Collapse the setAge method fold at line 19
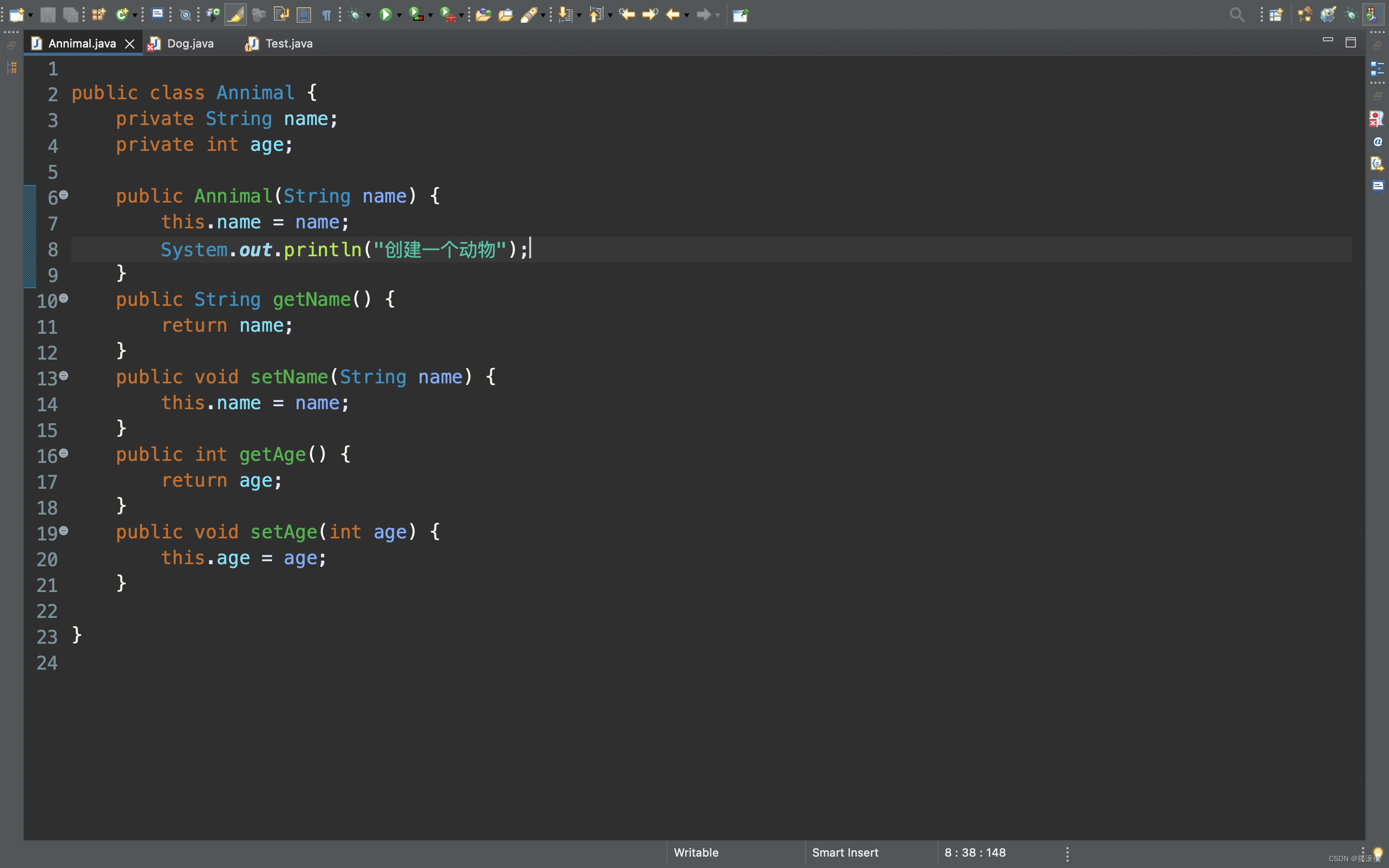1389x868 pixels. click(x=64, y=531)
